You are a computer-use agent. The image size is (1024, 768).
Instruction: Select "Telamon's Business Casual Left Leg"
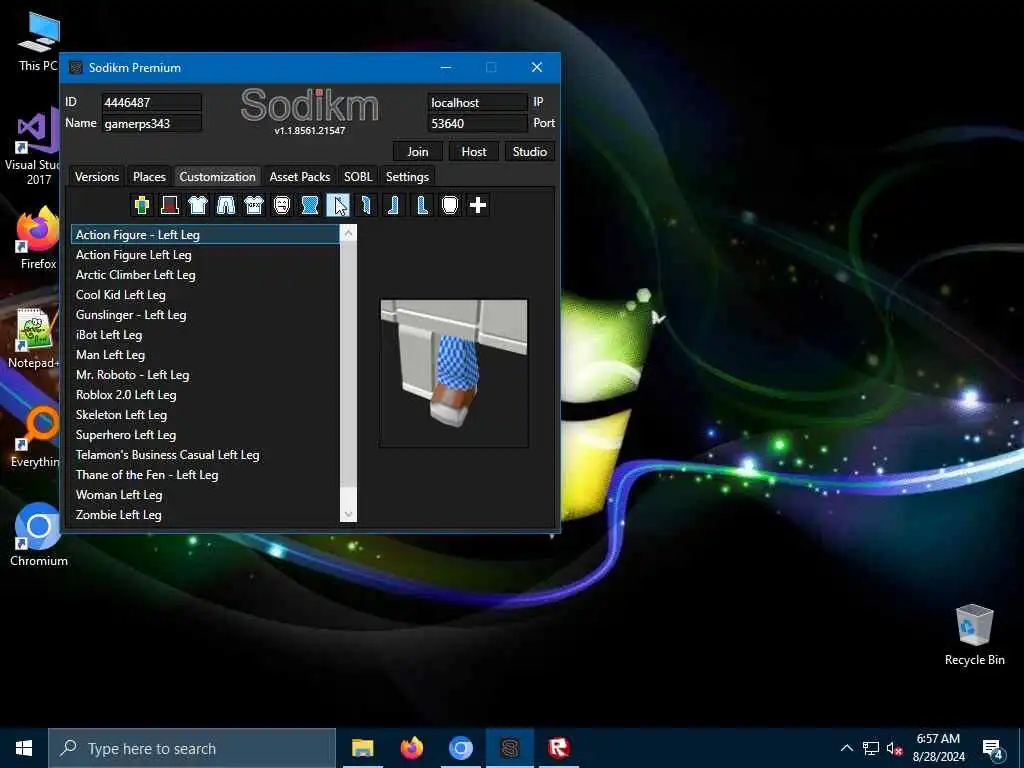coord(205,455)
